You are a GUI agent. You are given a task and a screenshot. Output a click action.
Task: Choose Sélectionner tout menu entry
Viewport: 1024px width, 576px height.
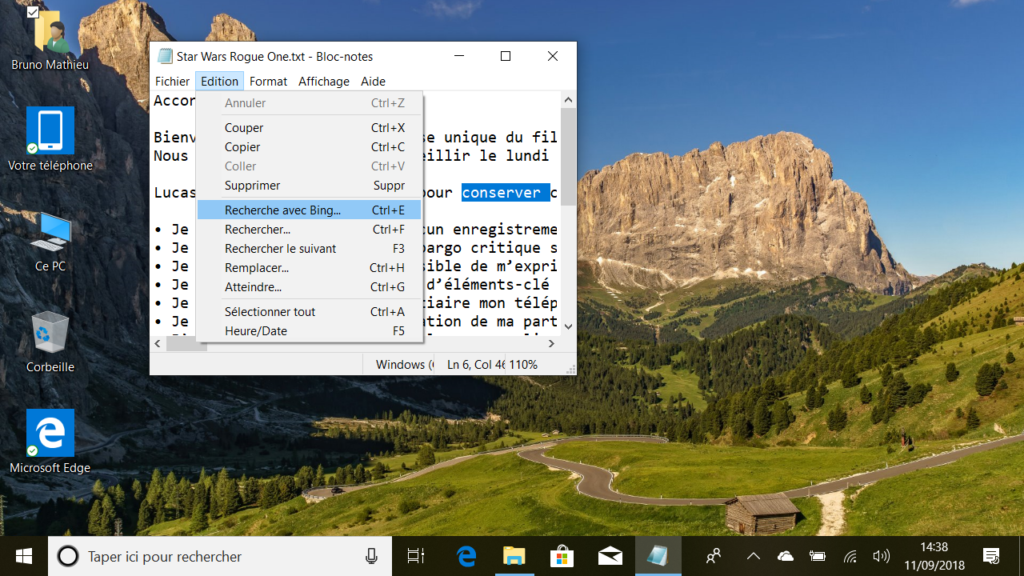pos(310,312)
